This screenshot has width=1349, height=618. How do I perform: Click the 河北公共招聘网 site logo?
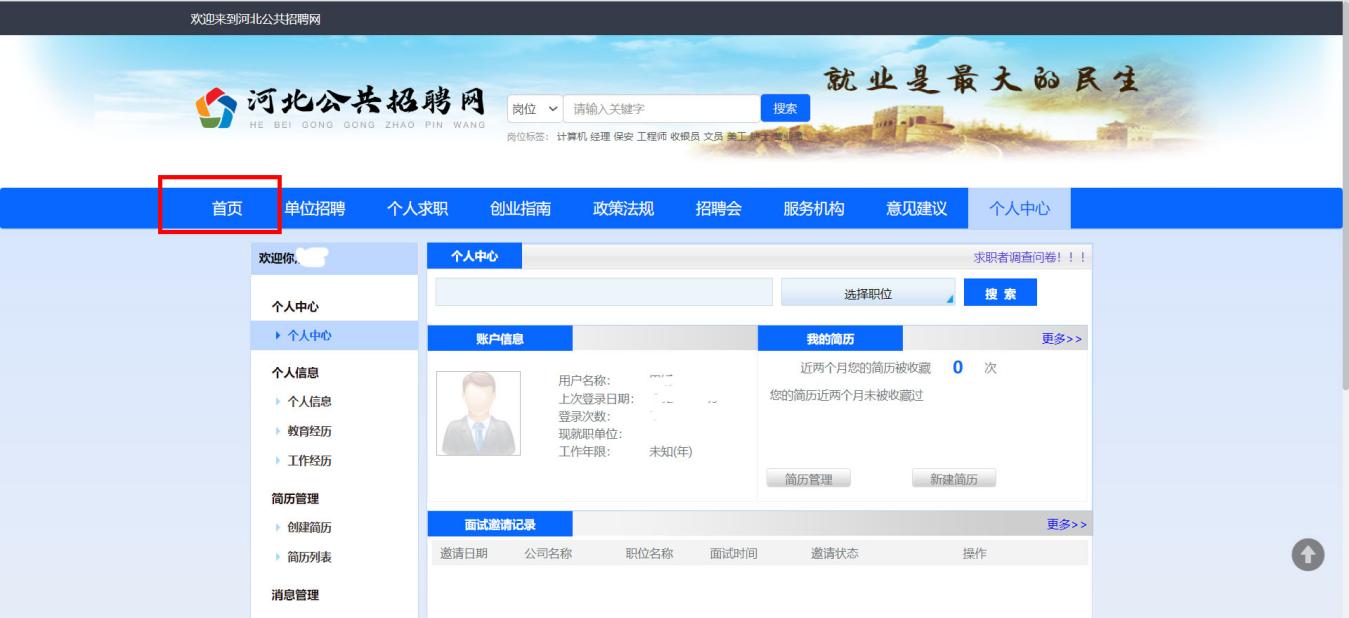click(340, 109)
